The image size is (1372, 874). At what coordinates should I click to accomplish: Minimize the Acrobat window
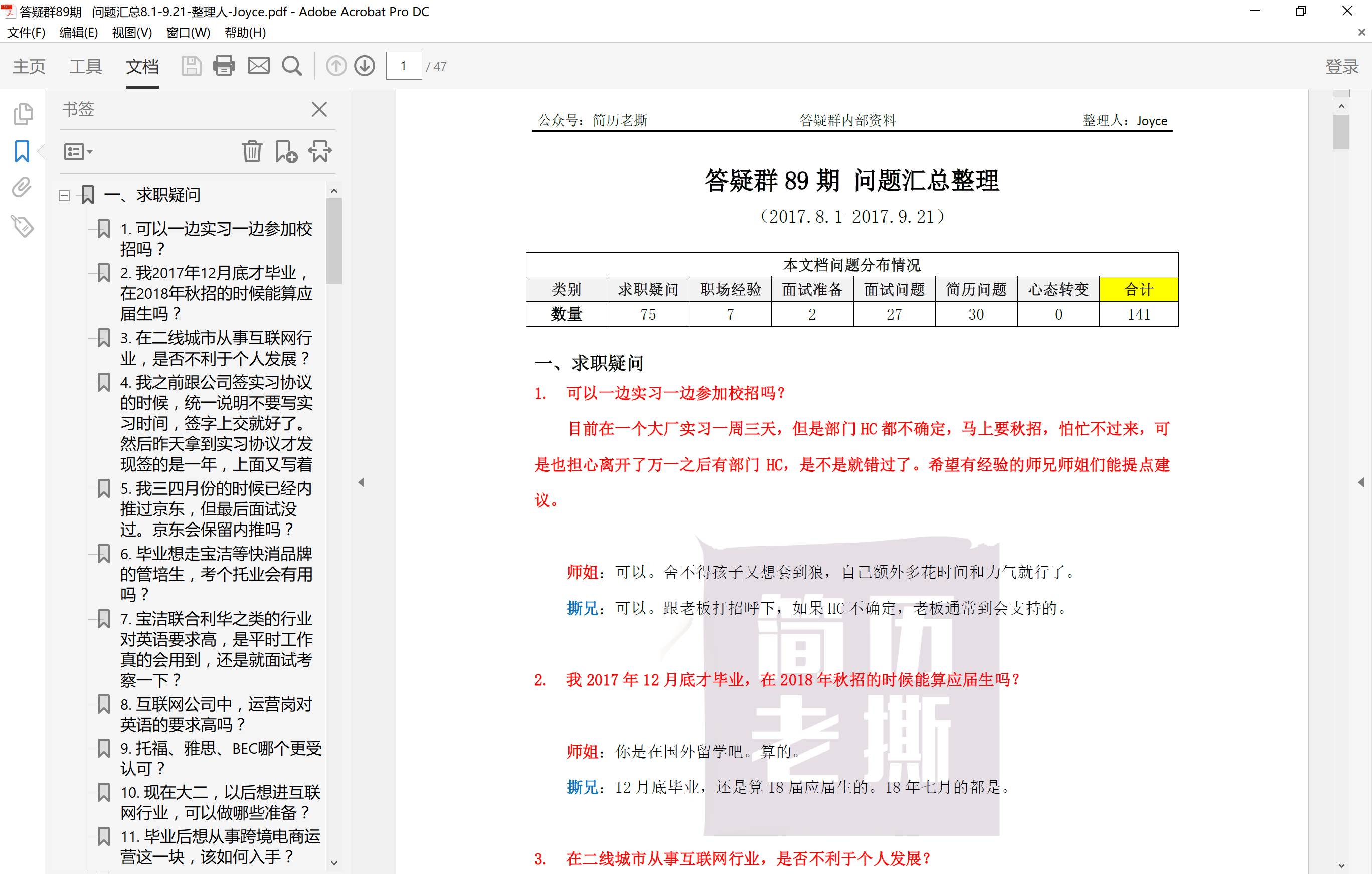[x=1255, y=11]
